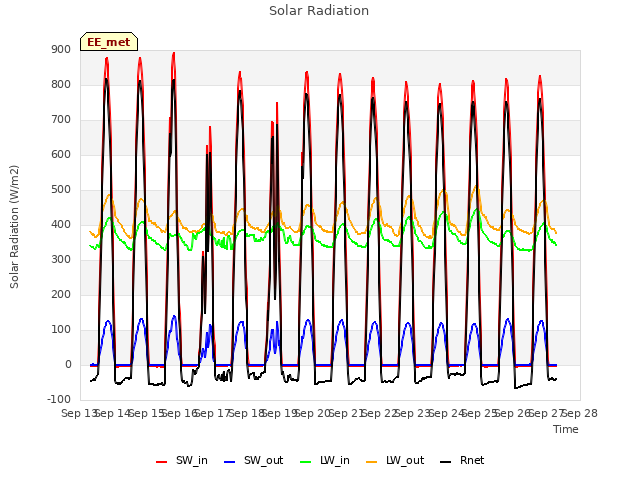Click the Sep 28 x-axis tick label

580,413
